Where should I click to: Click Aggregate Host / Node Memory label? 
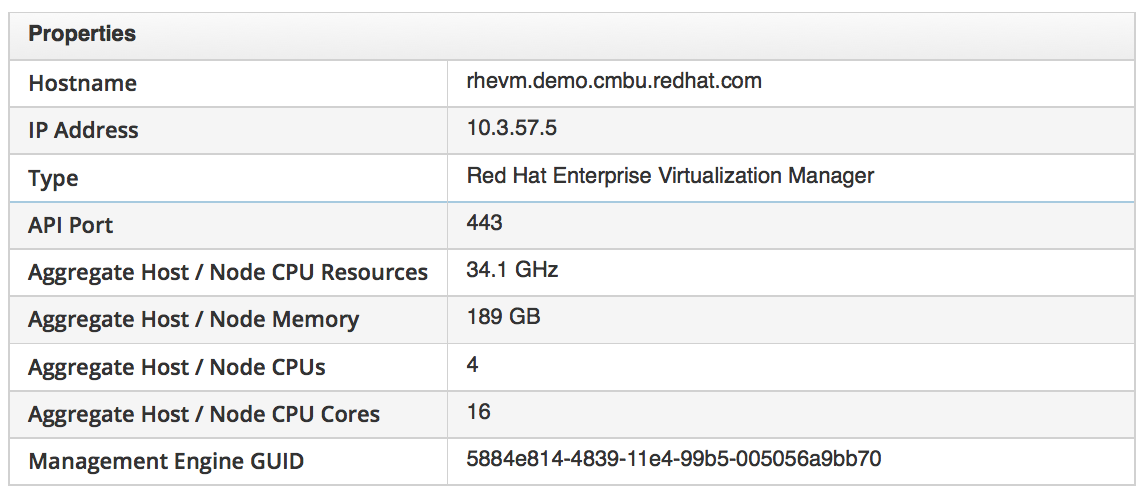pos(194,320)
